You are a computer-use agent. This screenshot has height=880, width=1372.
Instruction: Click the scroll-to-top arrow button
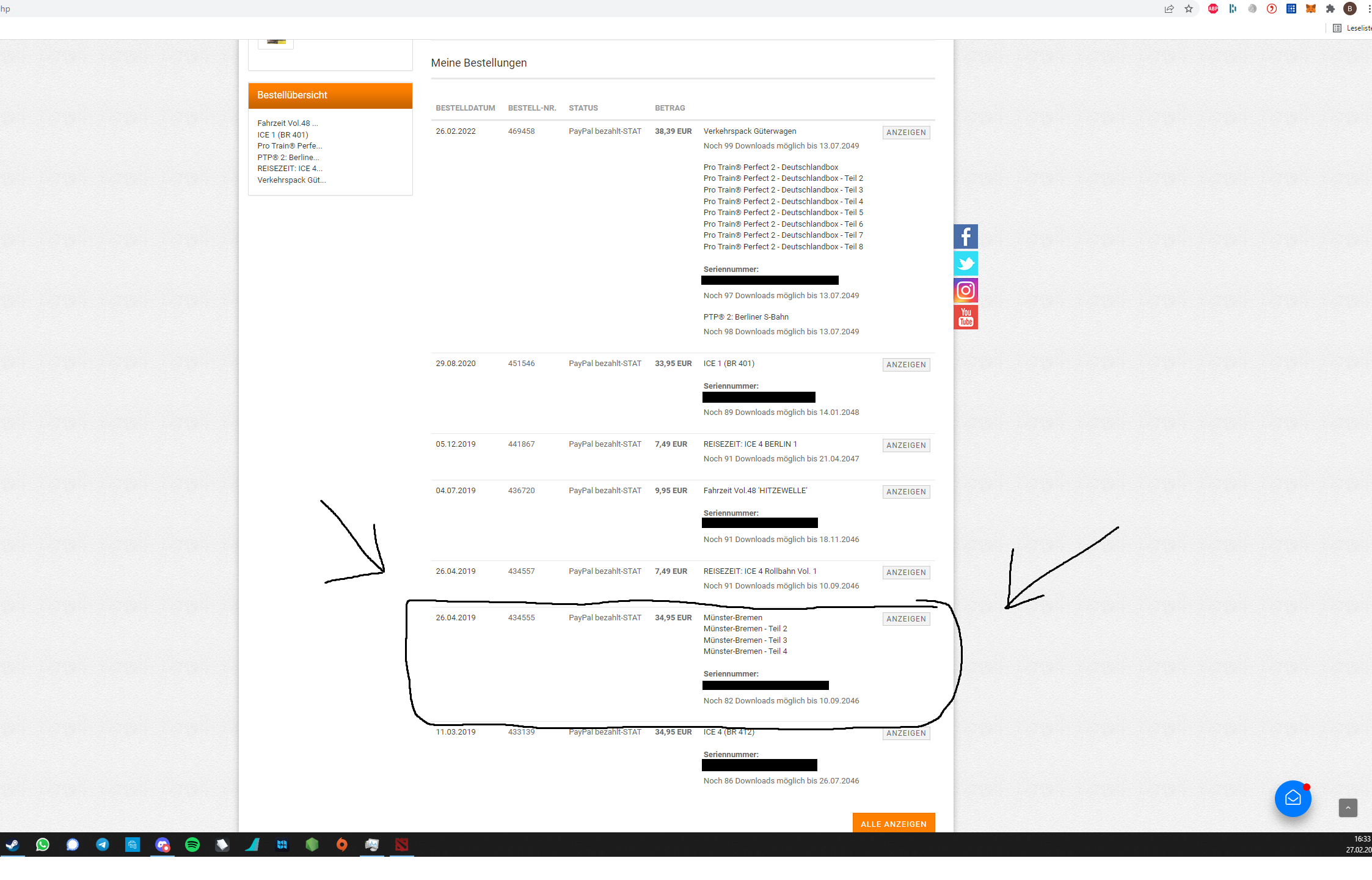click(1348, 808)
